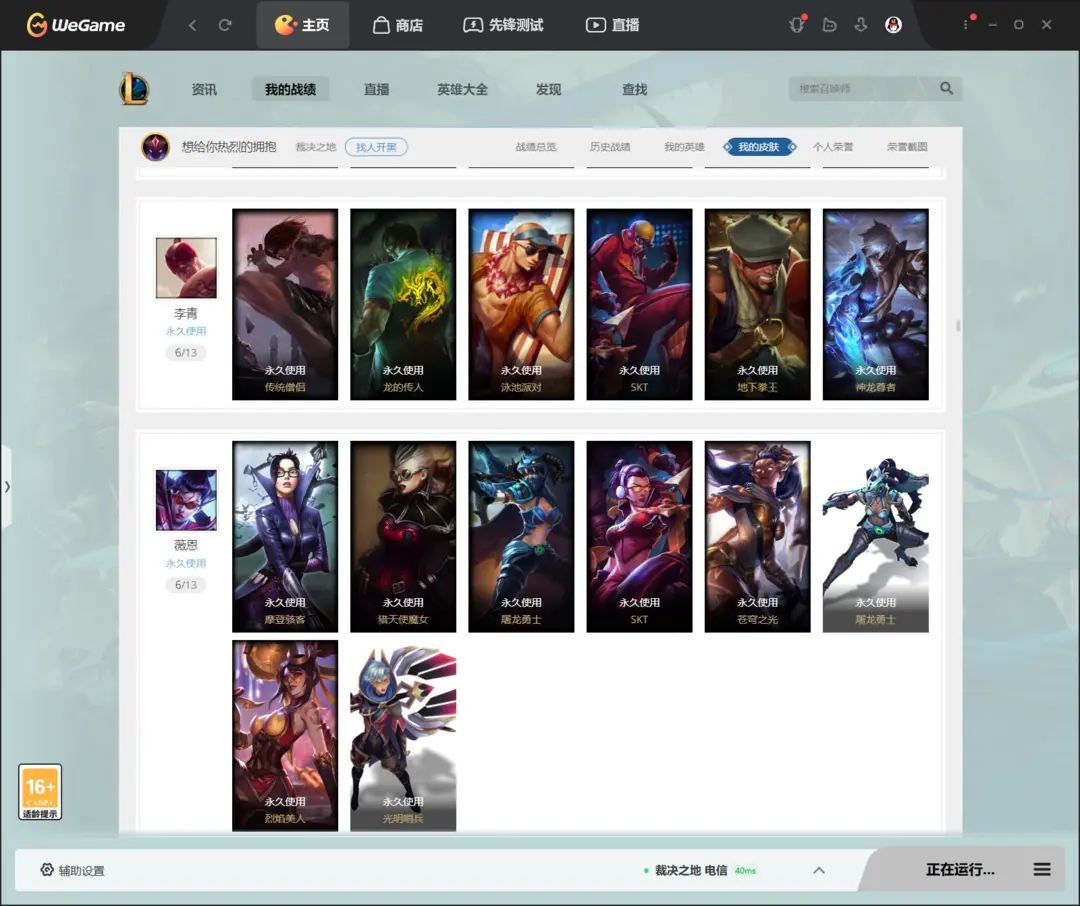Click 40ms latency indicator
Screen dimensions: 1080x906
pyautogui.click(x=745, y=871)
